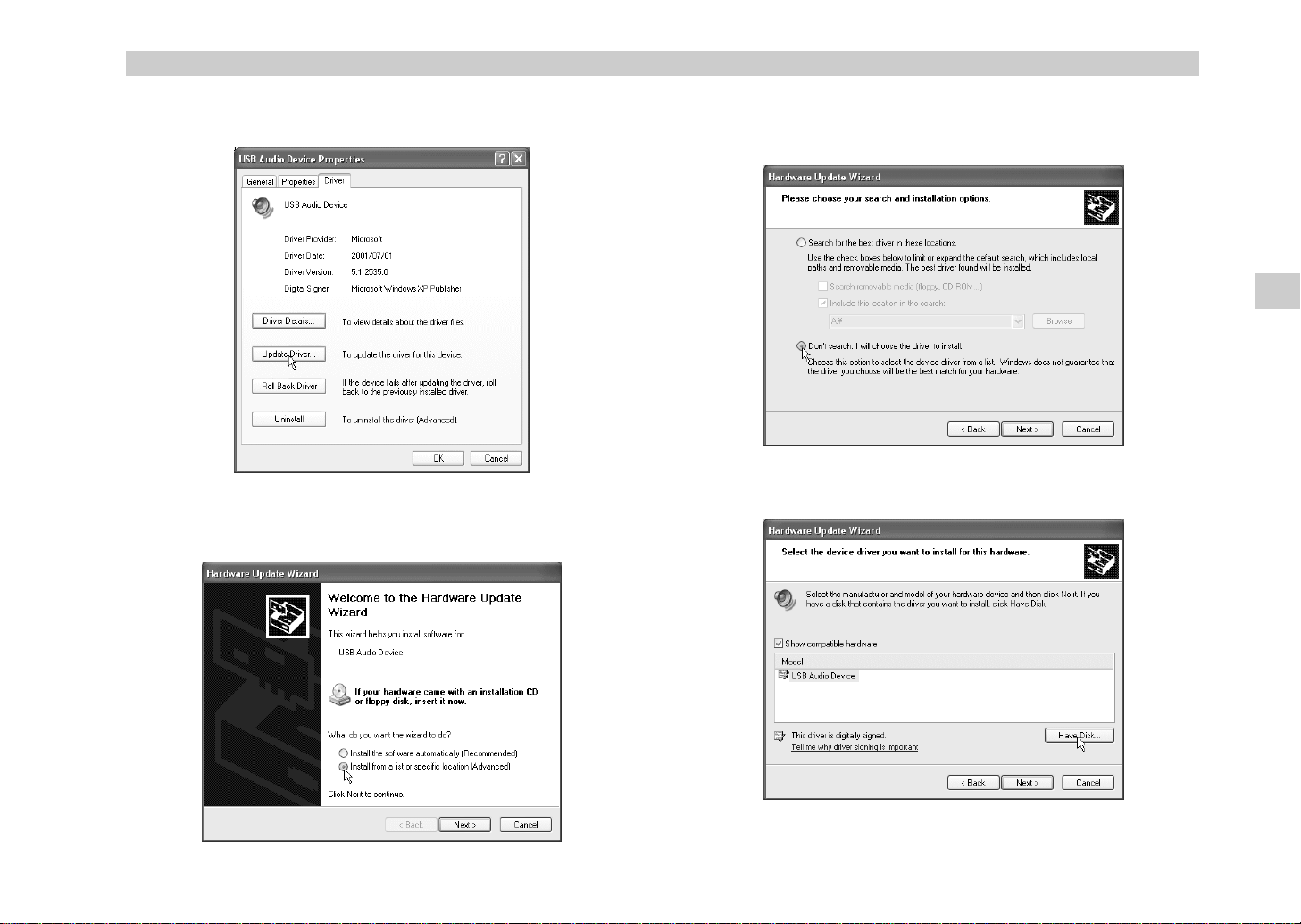Click the disabled Back button in Welcome wizard

411,825
